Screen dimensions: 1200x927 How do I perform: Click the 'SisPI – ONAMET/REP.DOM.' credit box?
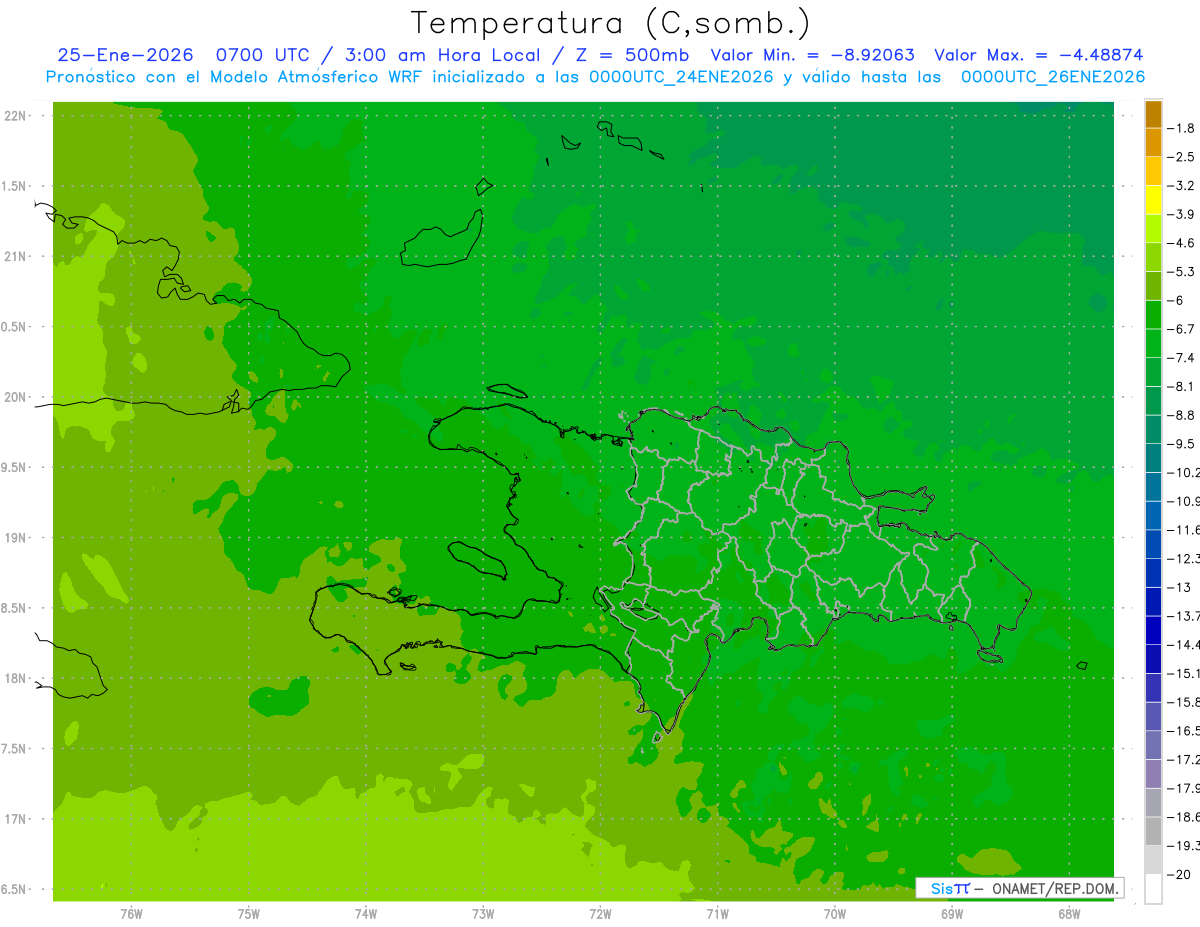tap(1019, 888)
